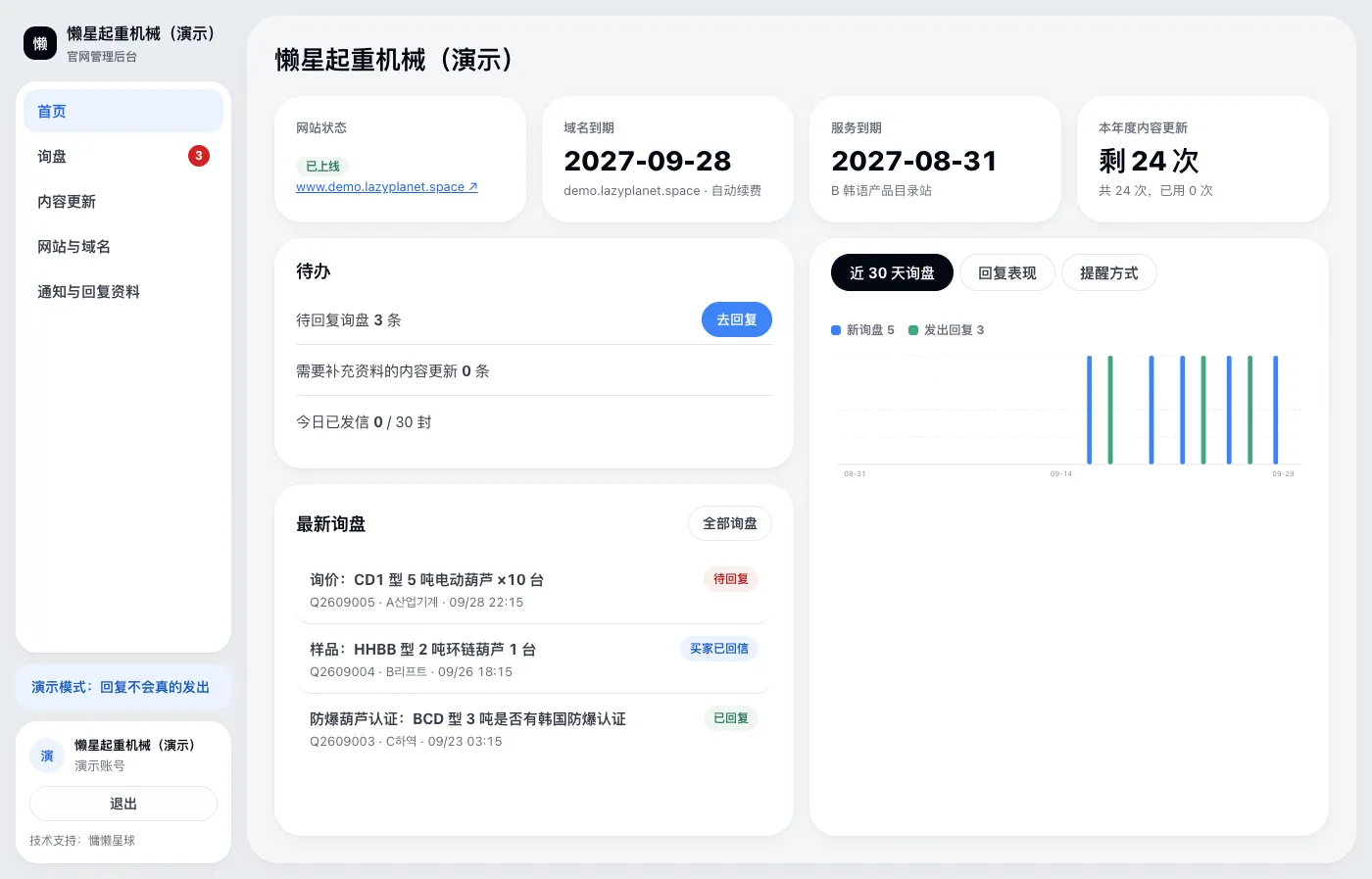Image resolution: width=1372 pixels, height=879 pixels.
Task: Click the 剩 24 次 content update count
Action: [x=1149, y=161]
